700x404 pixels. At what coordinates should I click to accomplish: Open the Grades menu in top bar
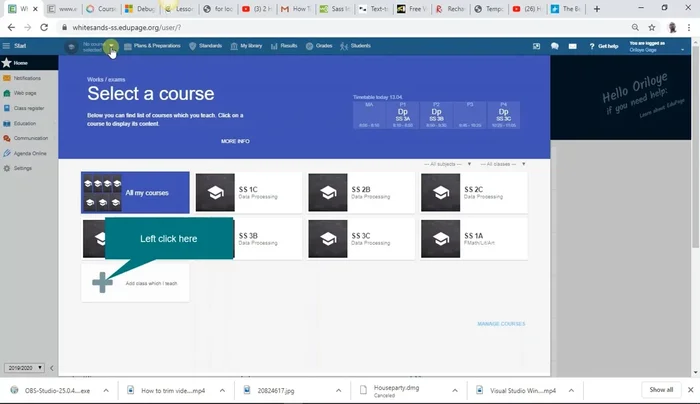click(320, 46)
